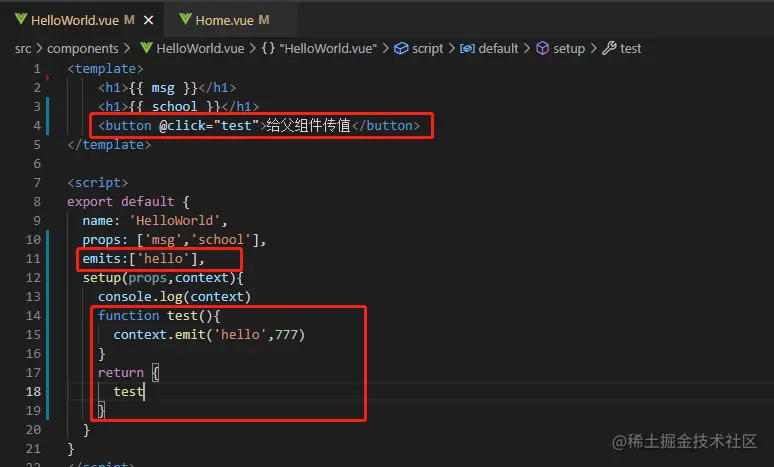
Task: Click the Vue icon on HelloWorld.vue tab
Action: click(21, 19)
